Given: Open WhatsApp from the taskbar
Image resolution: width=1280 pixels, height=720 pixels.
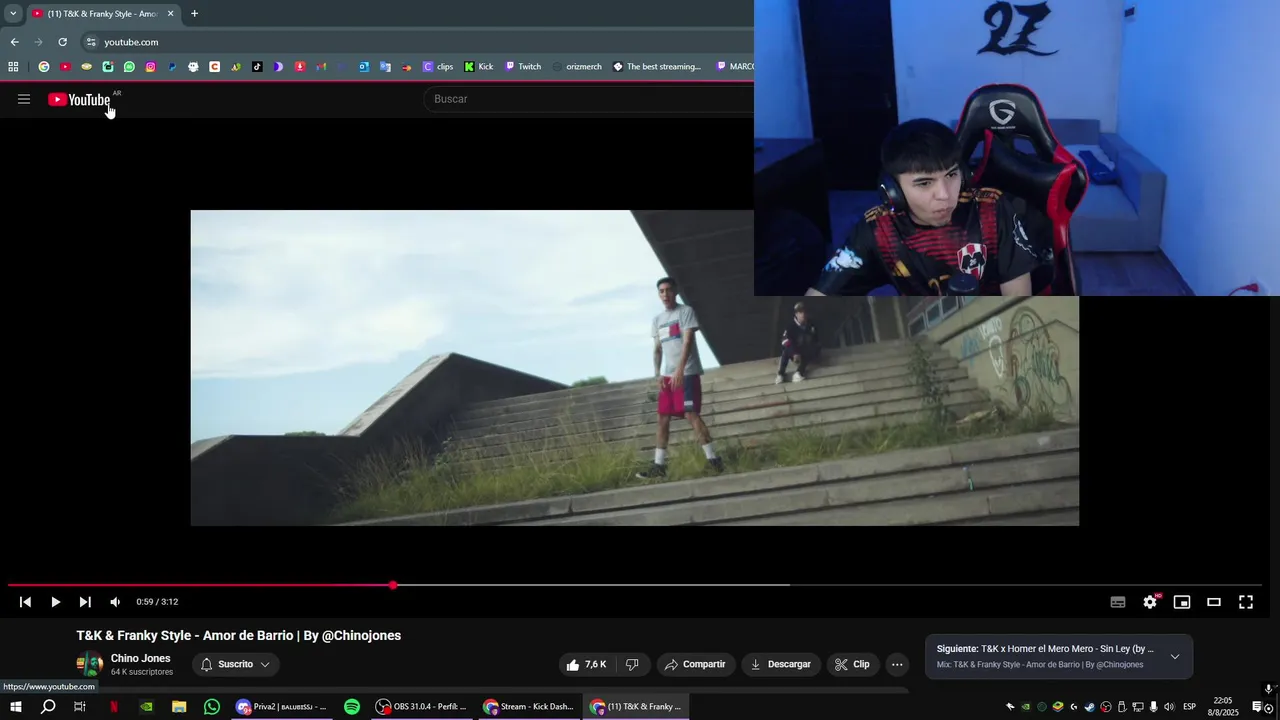Looking at the screenshot, I should (212, 707).
